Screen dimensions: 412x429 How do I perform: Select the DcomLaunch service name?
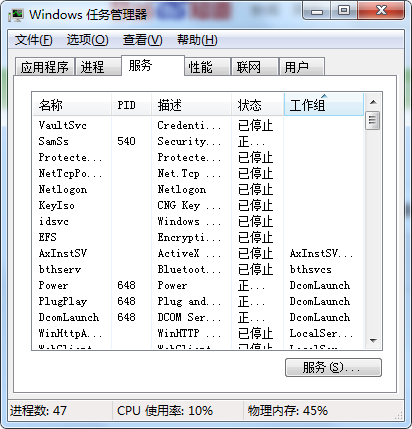(69, 317)
